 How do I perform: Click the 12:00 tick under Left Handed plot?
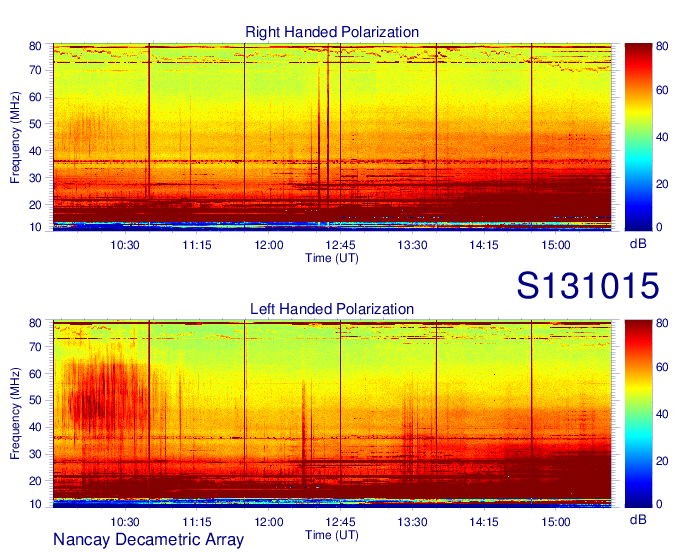pos(268,522)
